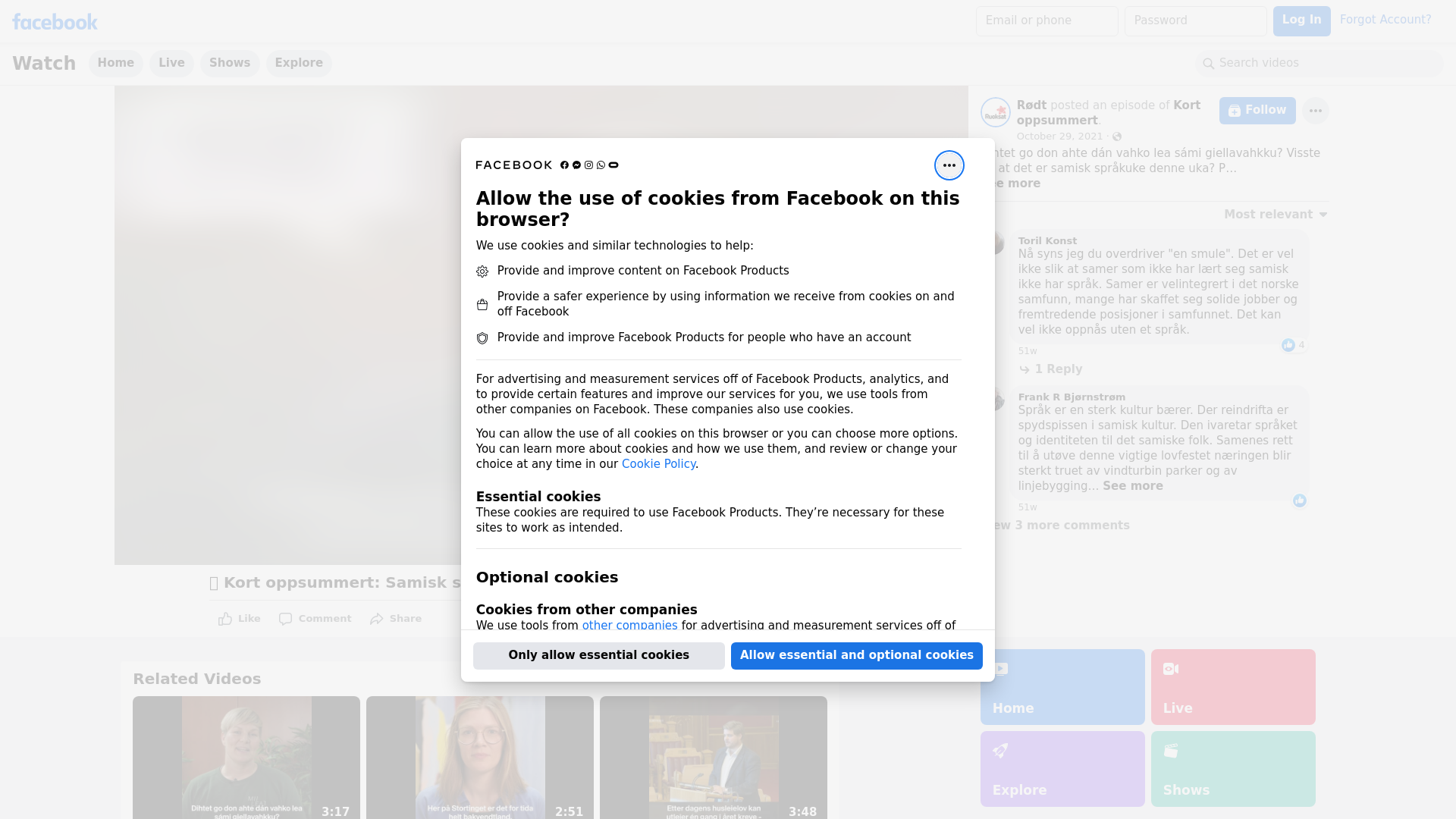Switch to the Explore tab in Watch

click(299, 63)
